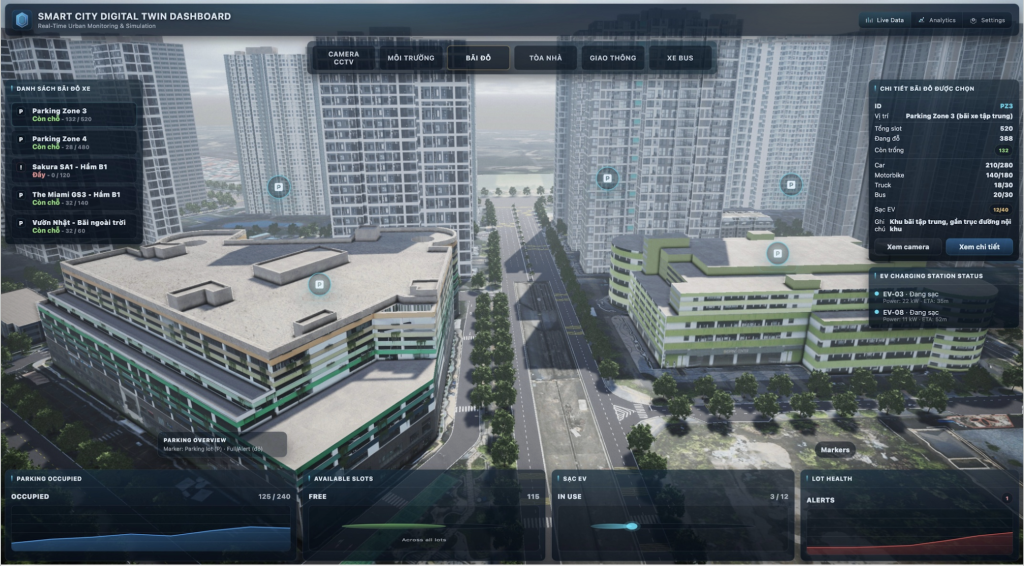This screenshot has height=566, width=1024.
Task: Select Parking Zone 4 in the list
Action: click(75, 143)
